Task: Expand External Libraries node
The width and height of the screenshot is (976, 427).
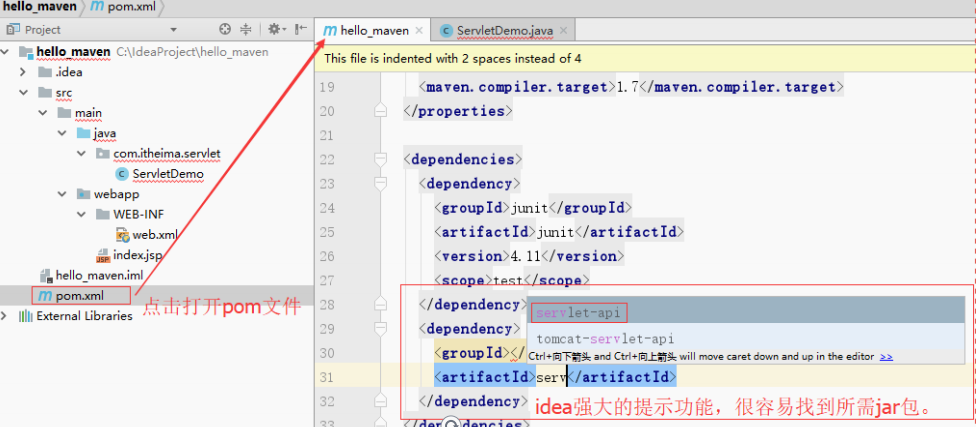Action: [5, 316]
